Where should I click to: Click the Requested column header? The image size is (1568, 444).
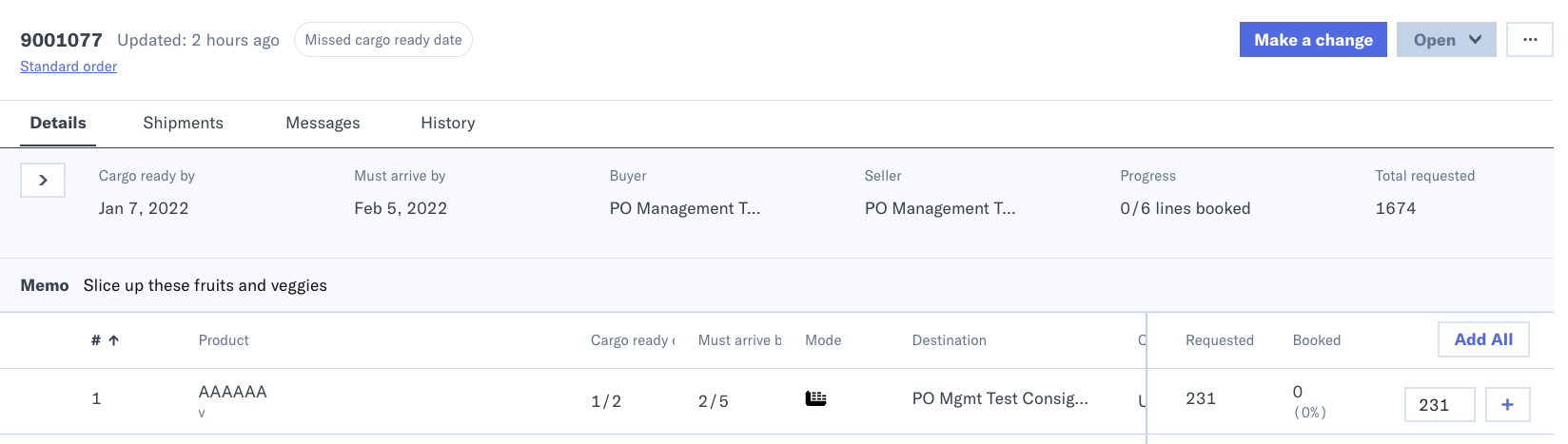(1220, 340)
